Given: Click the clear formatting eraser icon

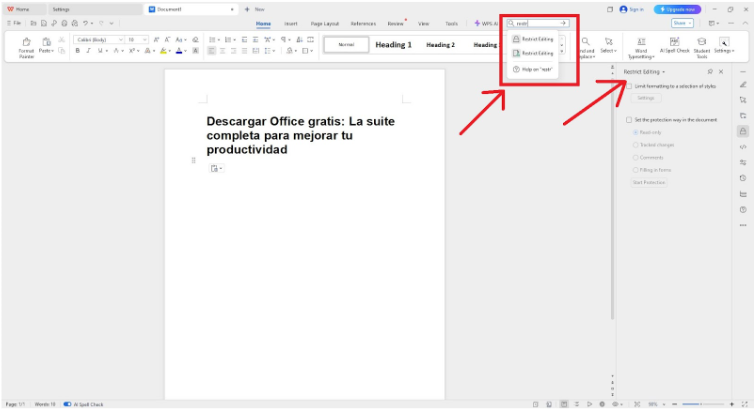Looking at the screenshot, I should click(x=195, y=40).
